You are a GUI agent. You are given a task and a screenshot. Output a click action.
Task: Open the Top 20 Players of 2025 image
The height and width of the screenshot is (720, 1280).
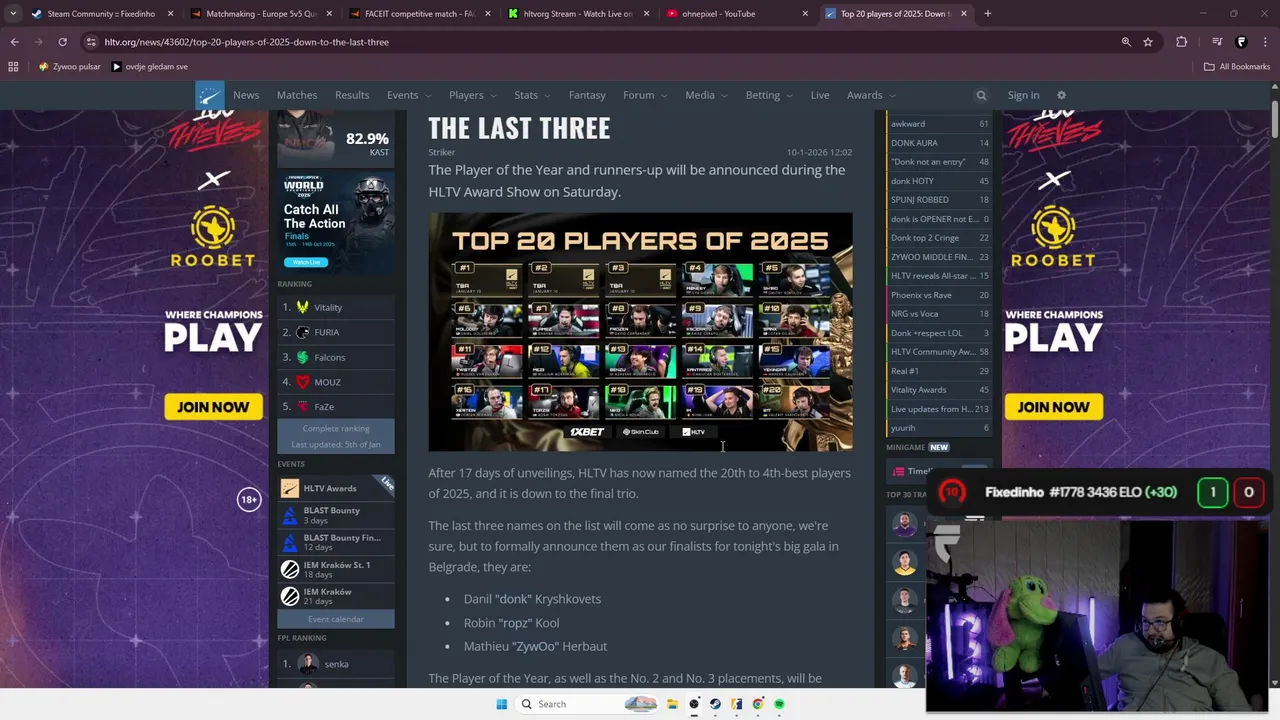coord(641,332)
